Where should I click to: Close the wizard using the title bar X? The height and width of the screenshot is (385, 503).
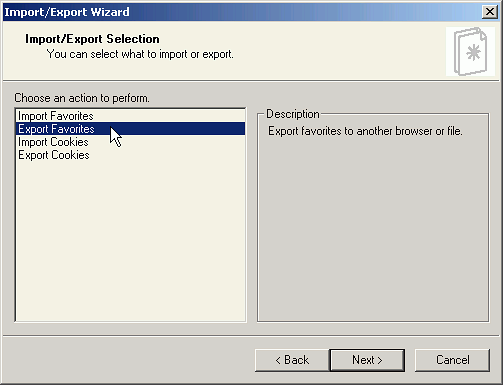(x=490, y=12)
